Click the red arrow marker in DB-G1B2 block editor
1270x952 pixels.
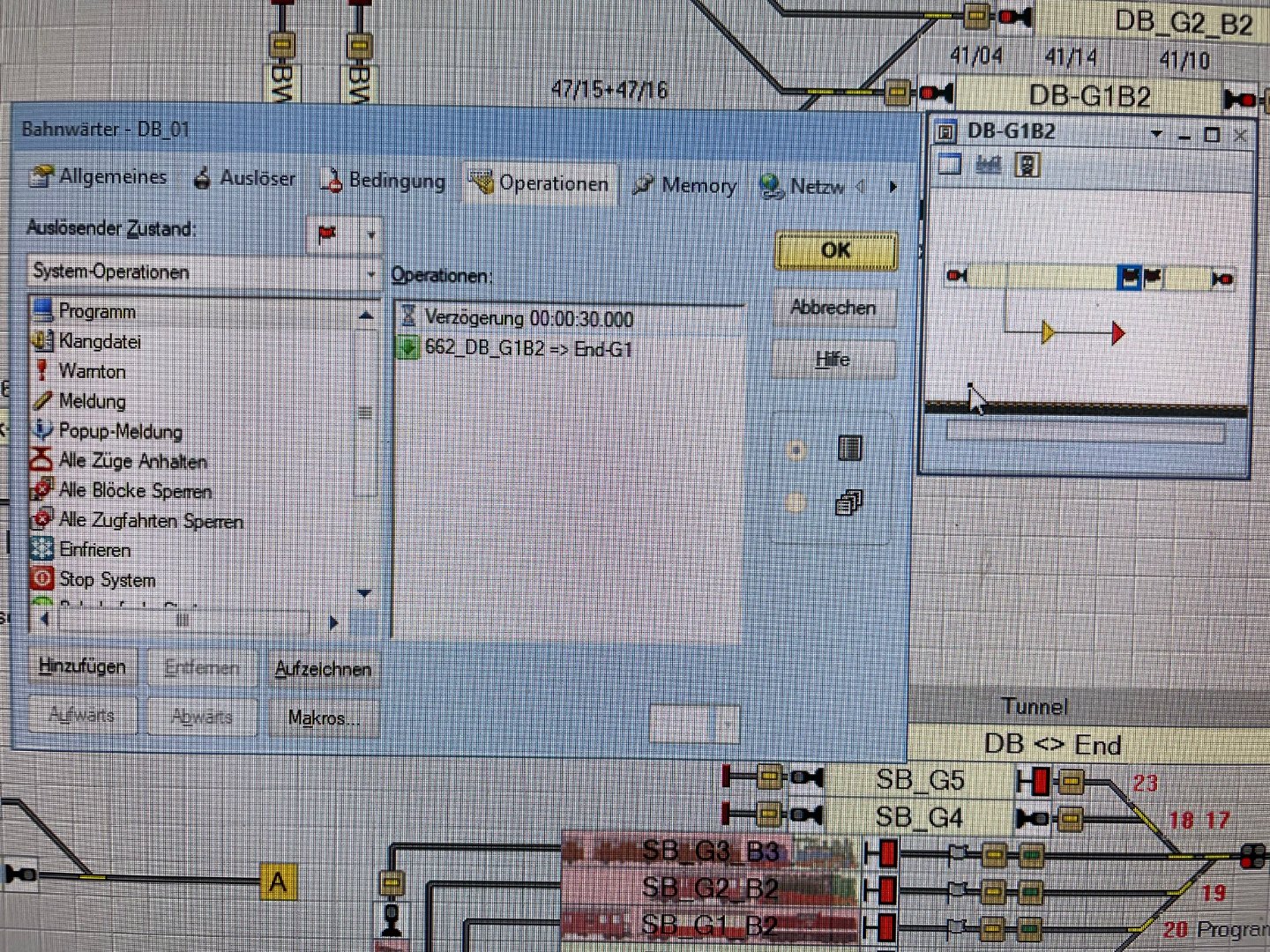point(1118,333)
